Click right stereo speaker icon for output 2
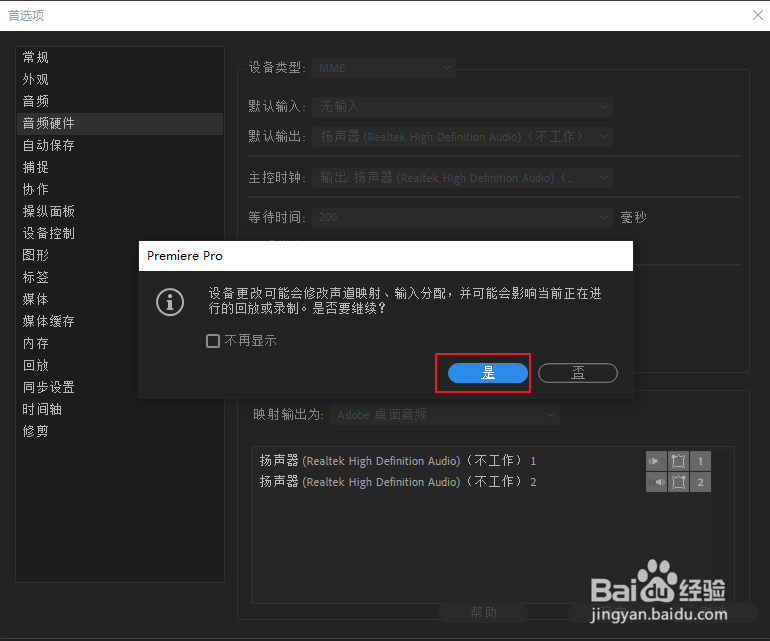The width and height of the screenshot is (770, 641). pos(656,482)
